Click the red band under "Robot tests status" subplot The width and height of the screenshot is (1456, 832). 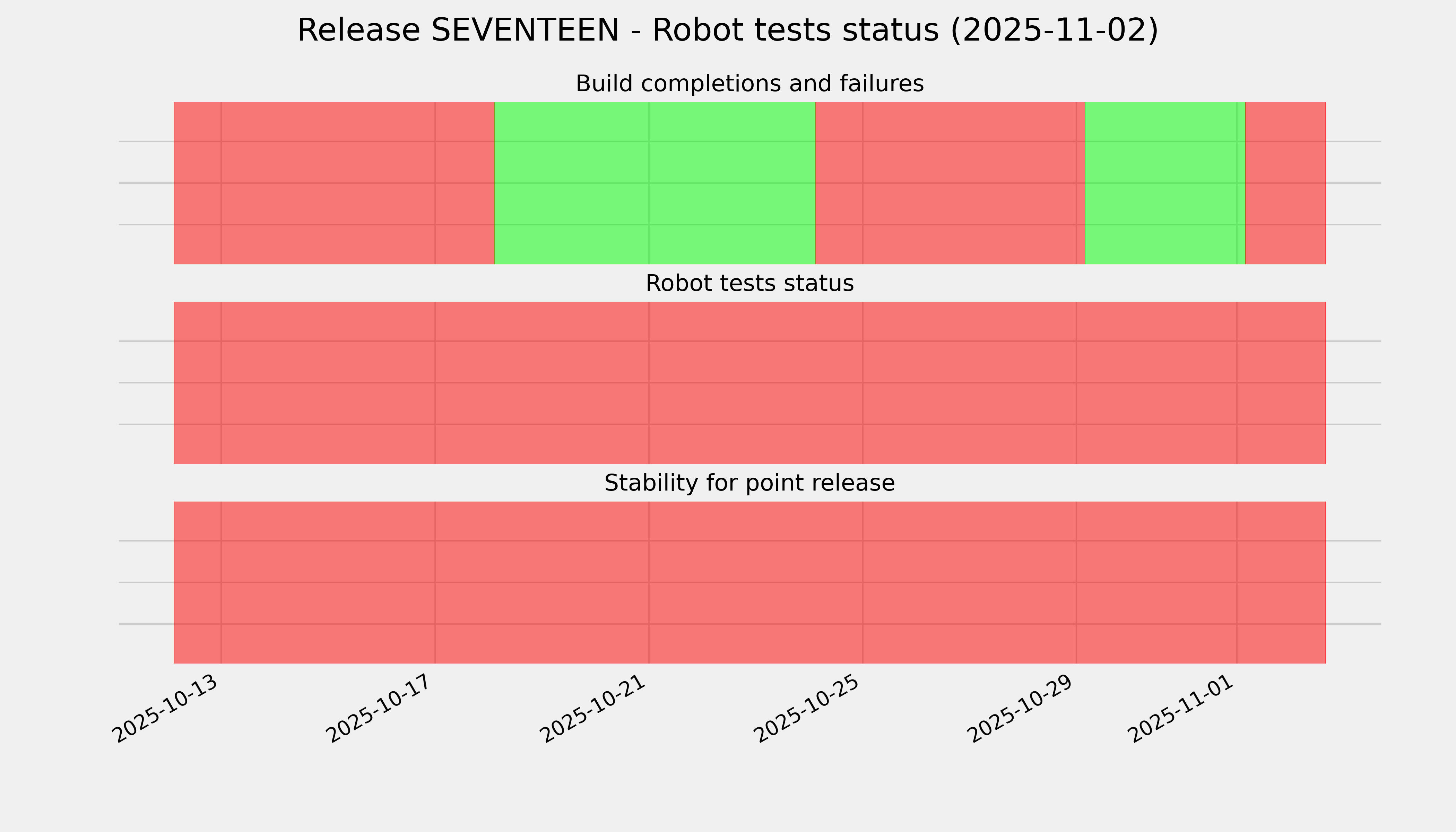(x=749, y=383)
